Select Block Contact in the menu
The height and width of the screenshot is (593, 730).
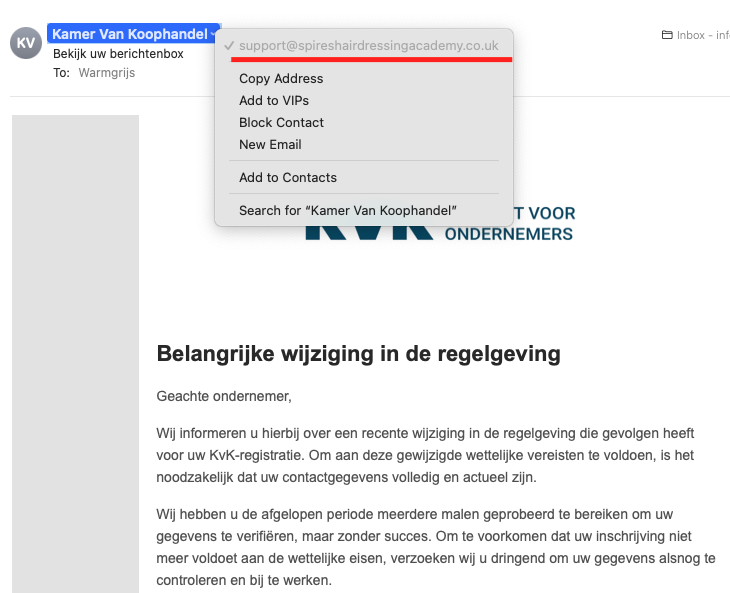(x=281, y=122)
